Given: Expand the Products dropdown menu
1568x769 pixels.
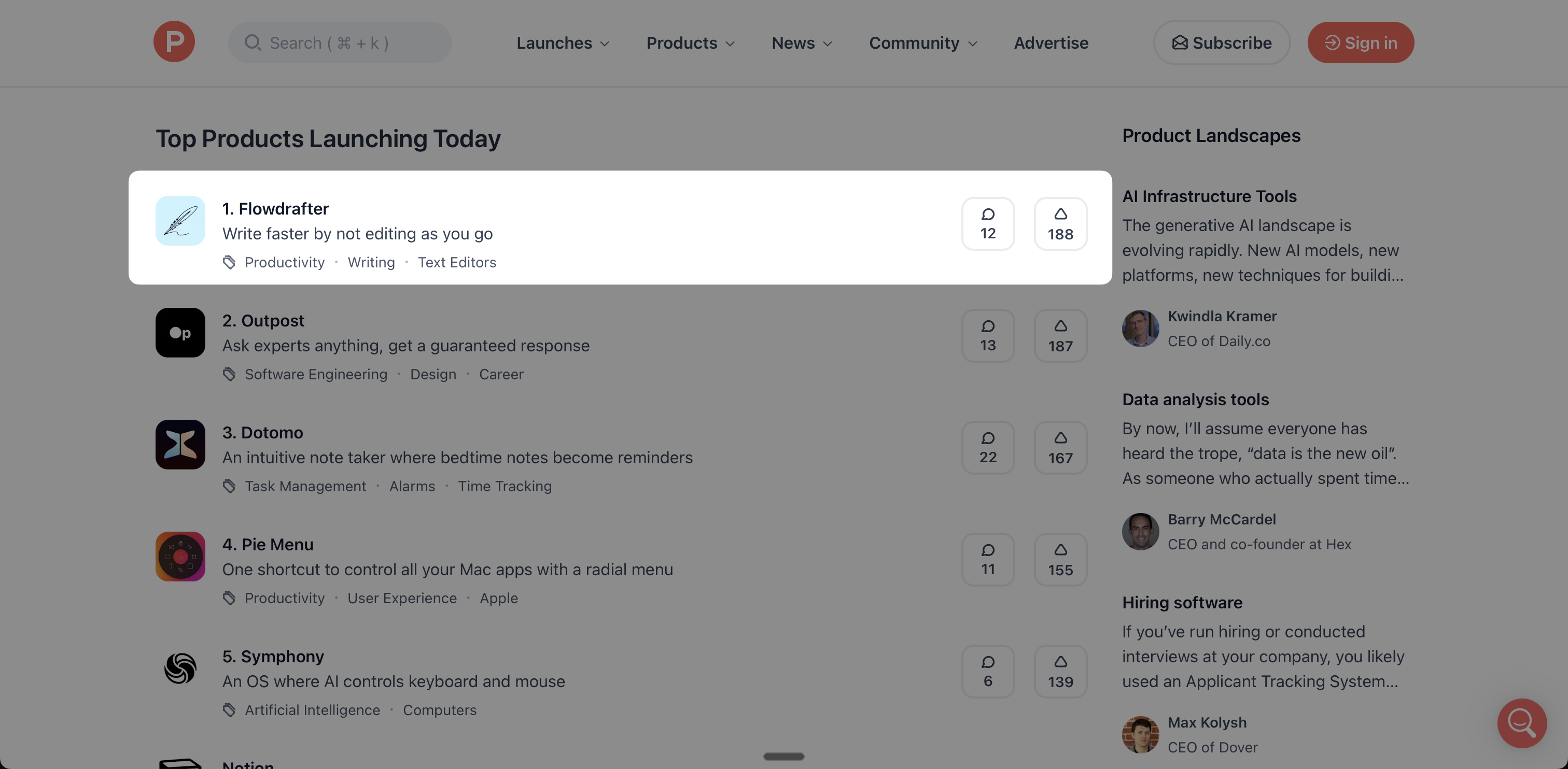Looking at the screenshot, I should pos(690,43).
